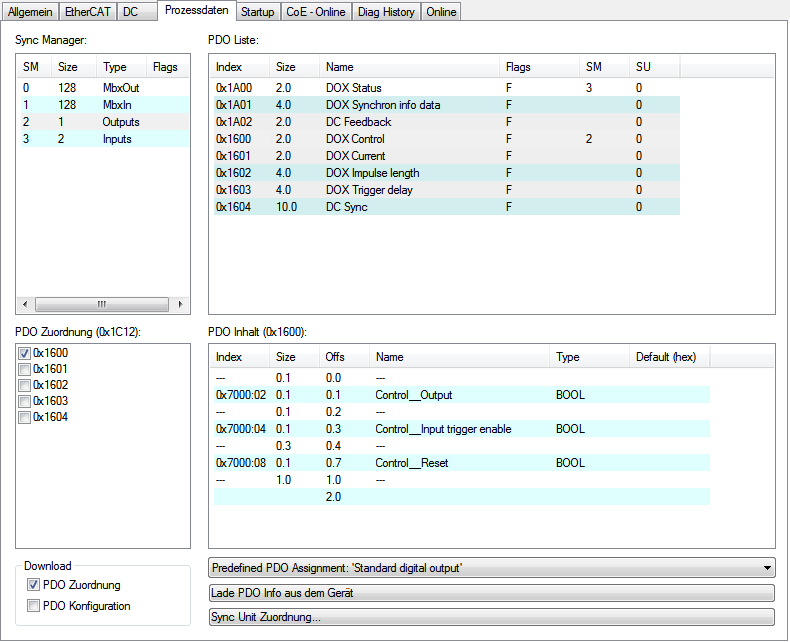The height and width of the screenshot is (642, 790).
Task: Click PDO Liste Name column header
Action: click(409, 67)
